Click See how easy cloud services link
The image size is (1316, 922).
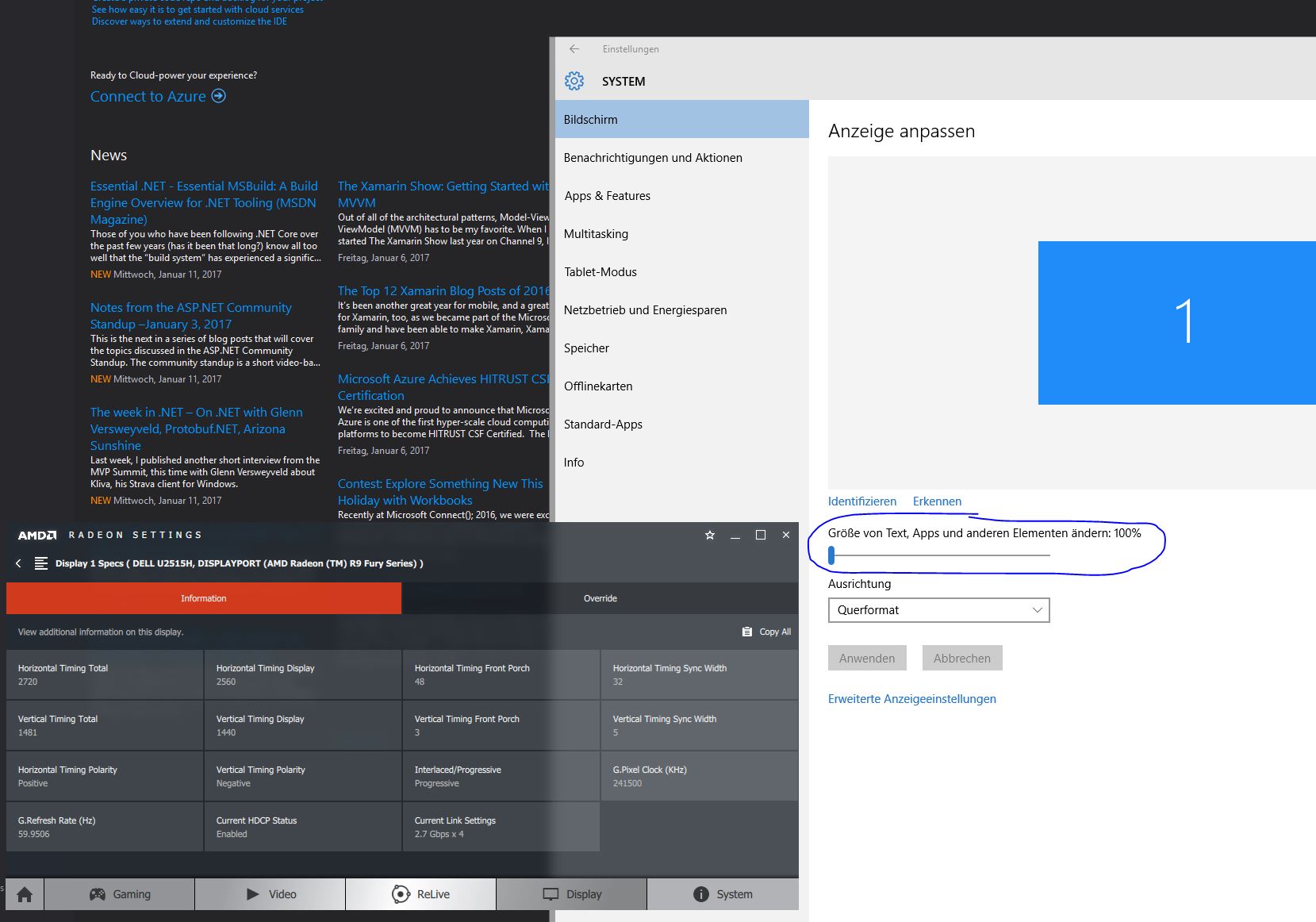[x=198, y=10]
